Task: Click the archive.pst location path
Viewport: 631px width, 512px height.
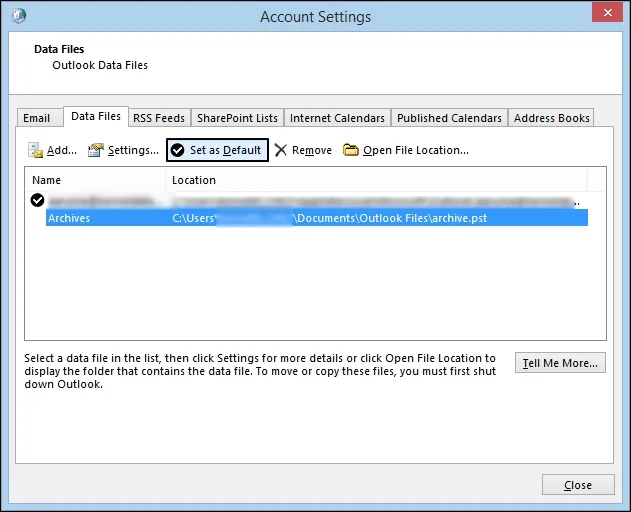Action: 330,218
